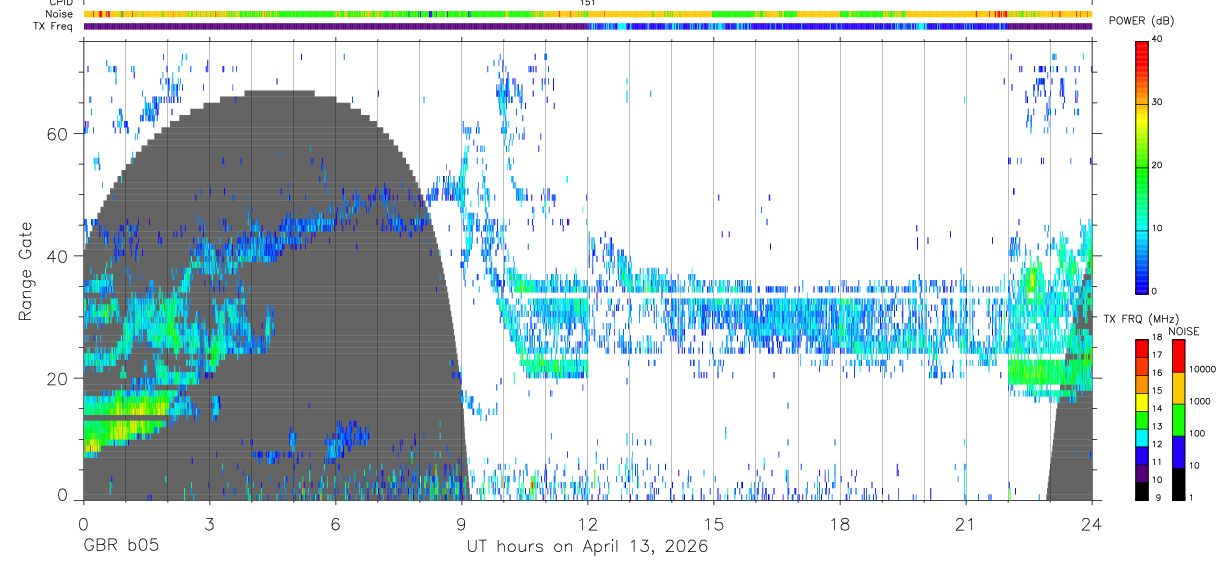Click the 14 label on the TX FRQ scale
Screen dimensions: 1228x567
pos(1159,409)
